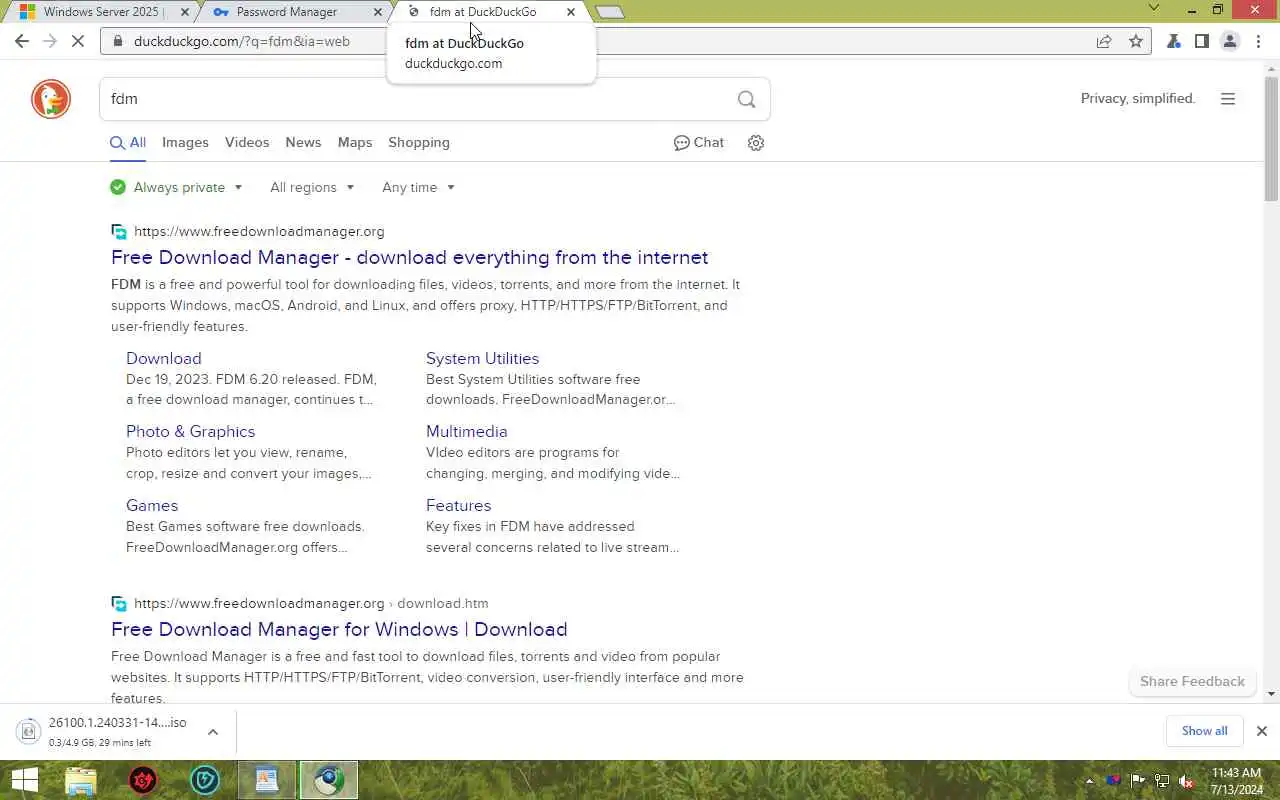Open the tab search dropdown arrow
This screenshot has height=800, width=1280.
pos(1154,8)
